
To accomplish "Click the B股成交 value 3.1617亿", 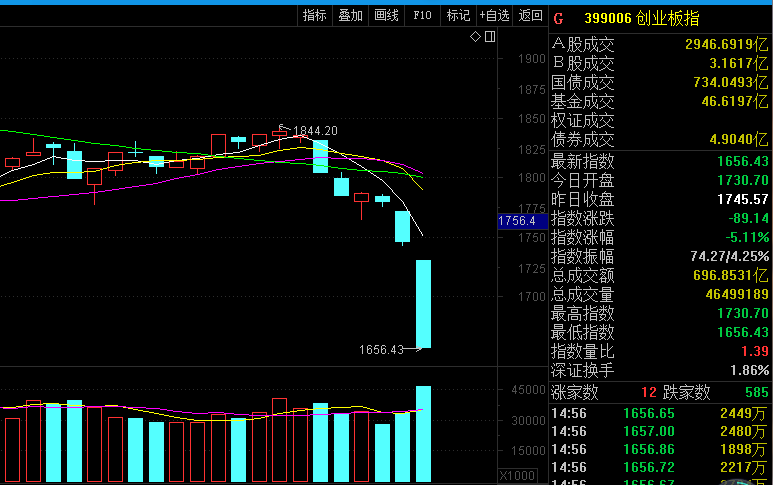I will (x=738, y=63).
